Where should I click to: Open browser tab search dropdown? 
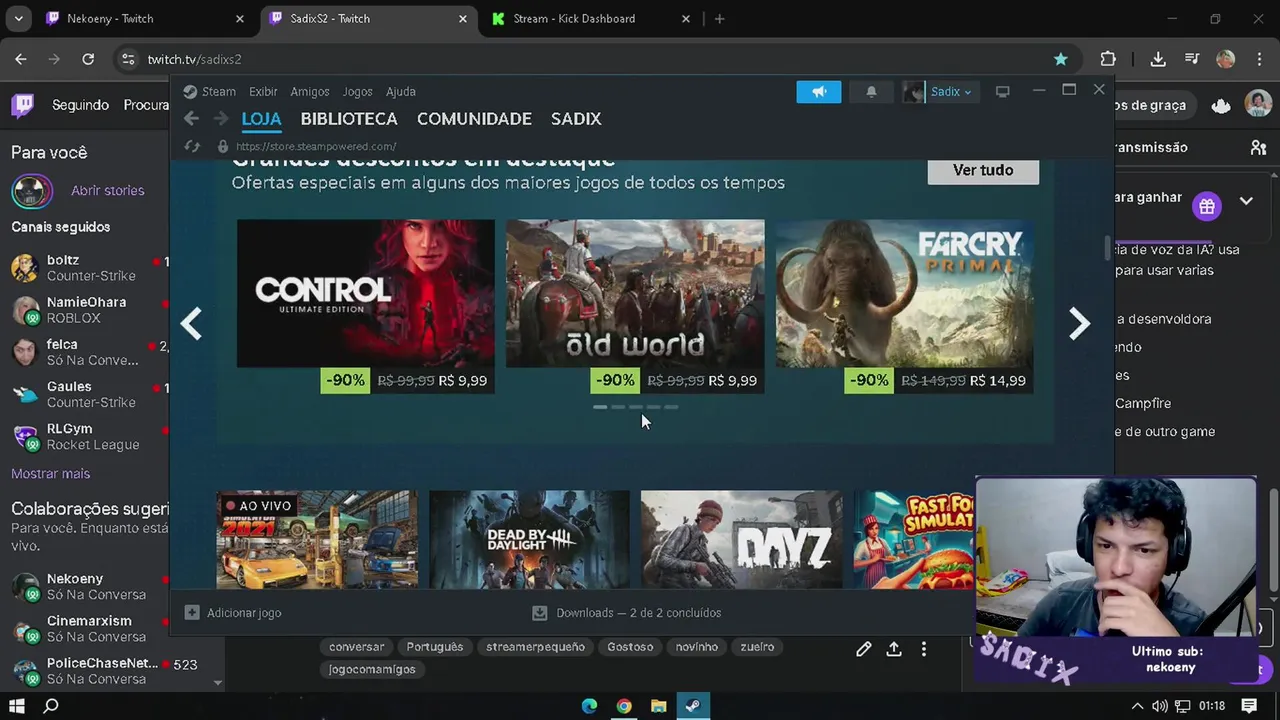tap(18, 18)
